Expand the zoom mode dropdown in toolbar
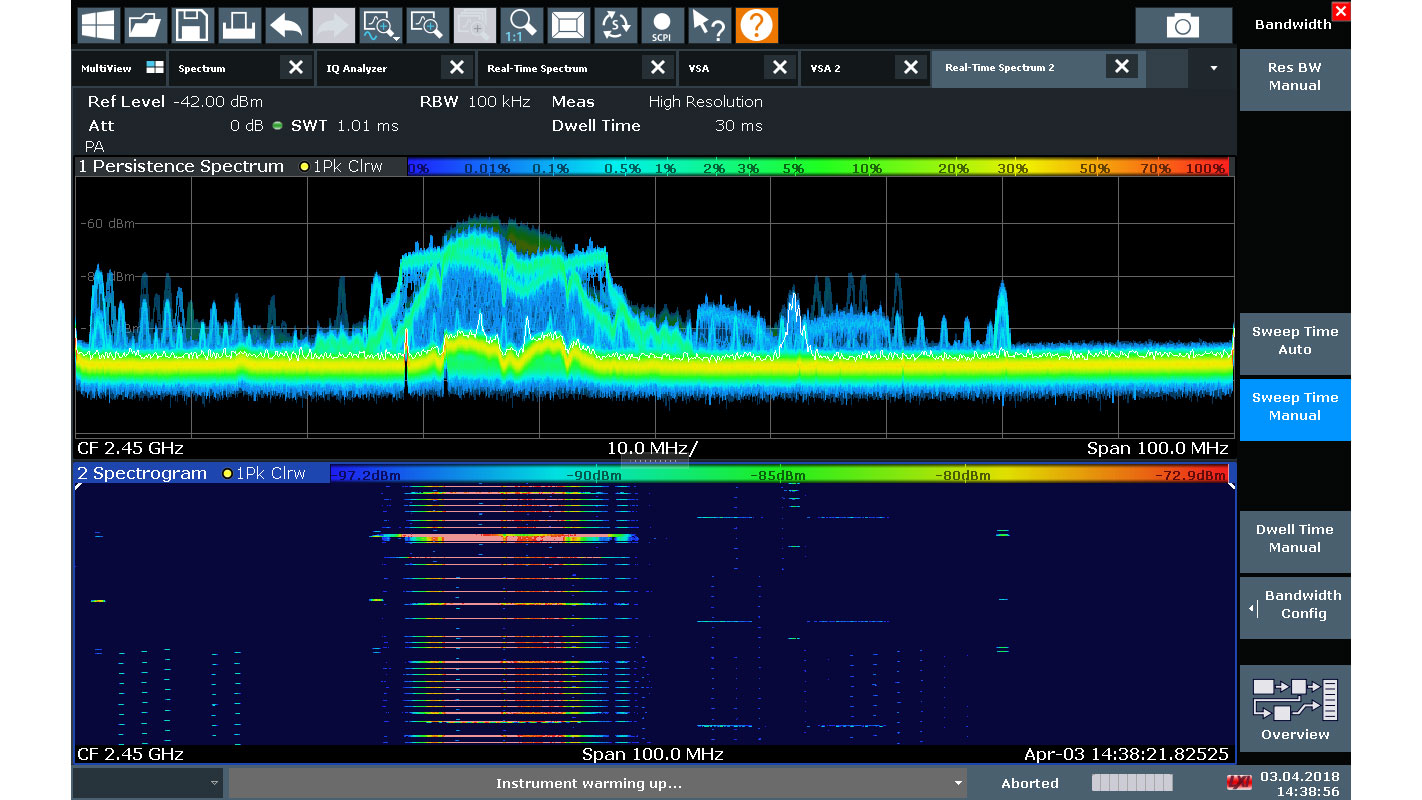The image size is (1422, 800). click(x=397, y=38)
